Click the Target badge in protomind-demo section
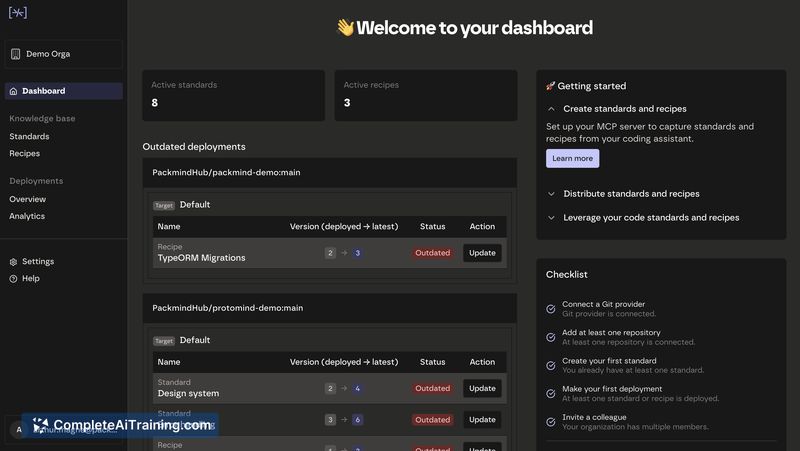 click(x=164, y=341)
